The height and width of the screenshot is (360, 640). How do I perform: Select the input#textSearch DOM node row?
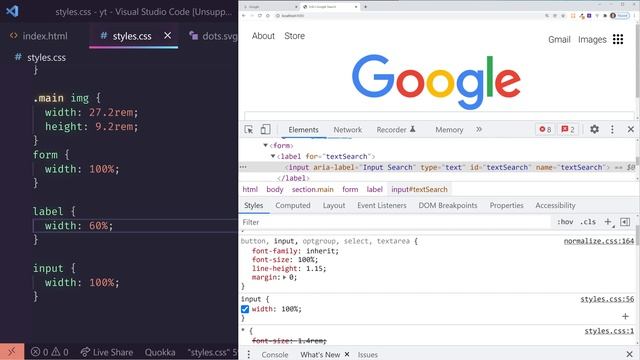point(437,167)
